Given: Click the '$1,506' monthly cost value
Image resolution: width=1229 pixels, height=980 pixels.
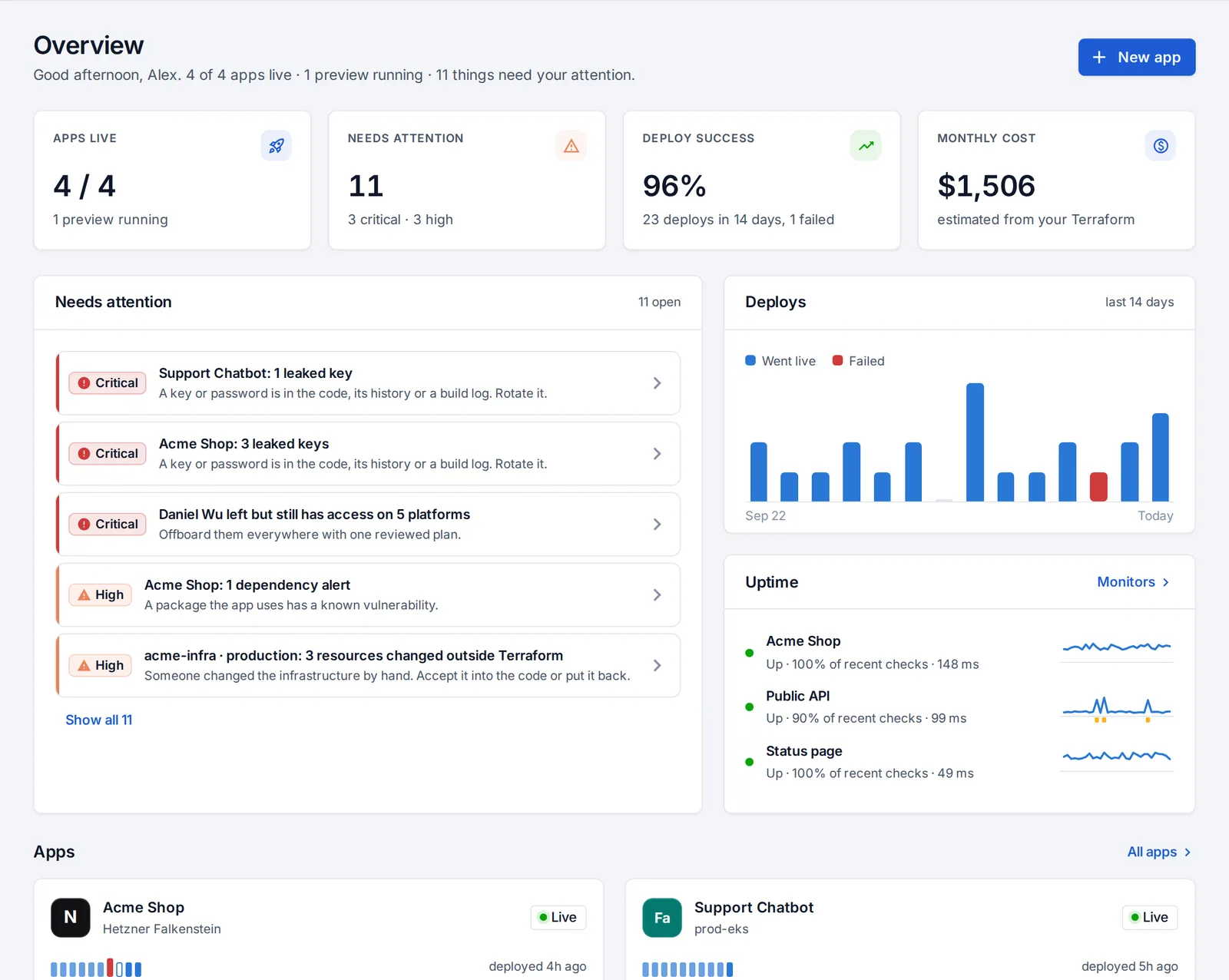Looking at the screenshot, I should click(986, 186).
